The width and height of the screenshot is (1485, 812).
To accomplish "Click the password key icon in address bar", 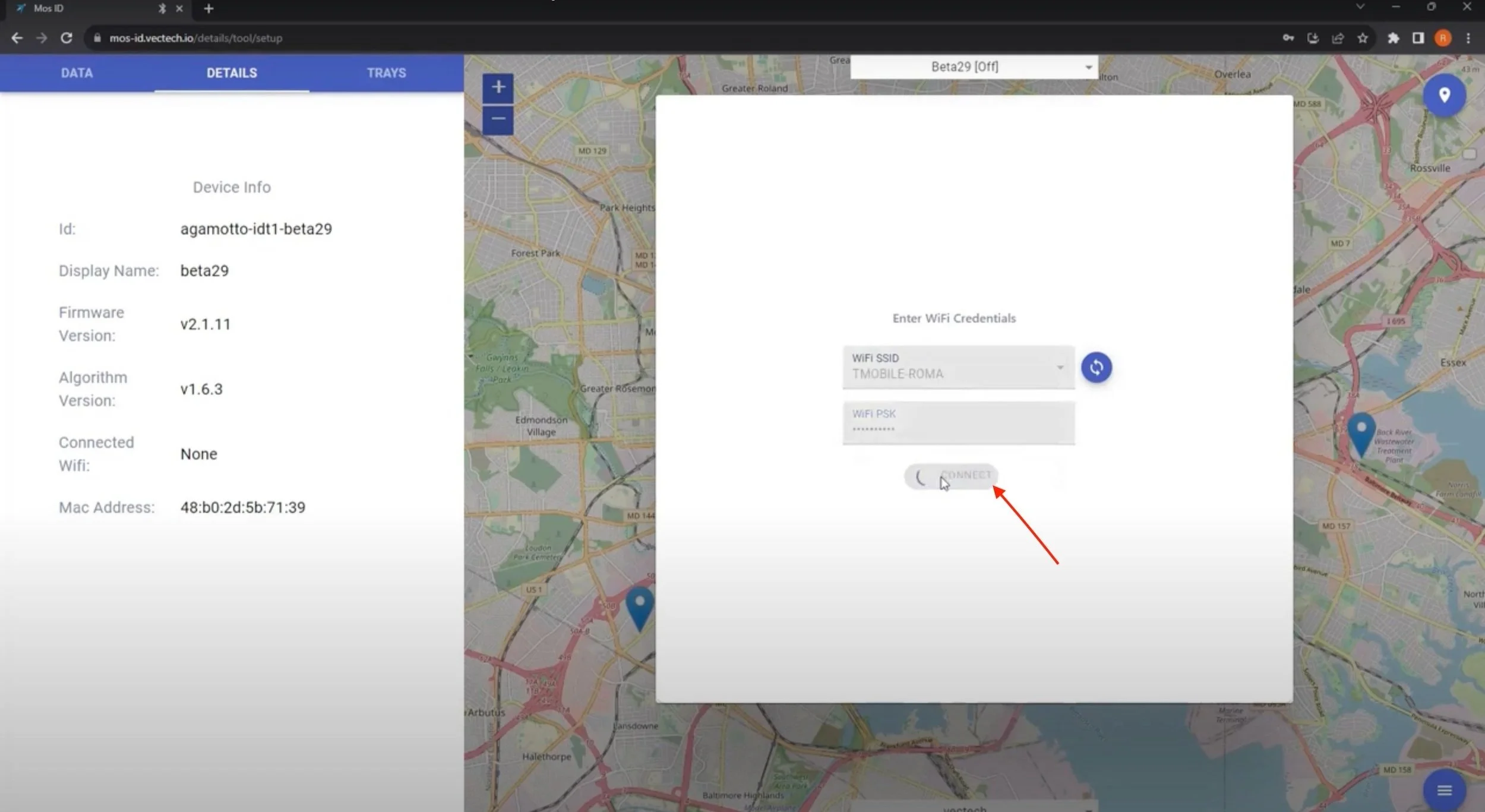I will [x=1288, y=38].
